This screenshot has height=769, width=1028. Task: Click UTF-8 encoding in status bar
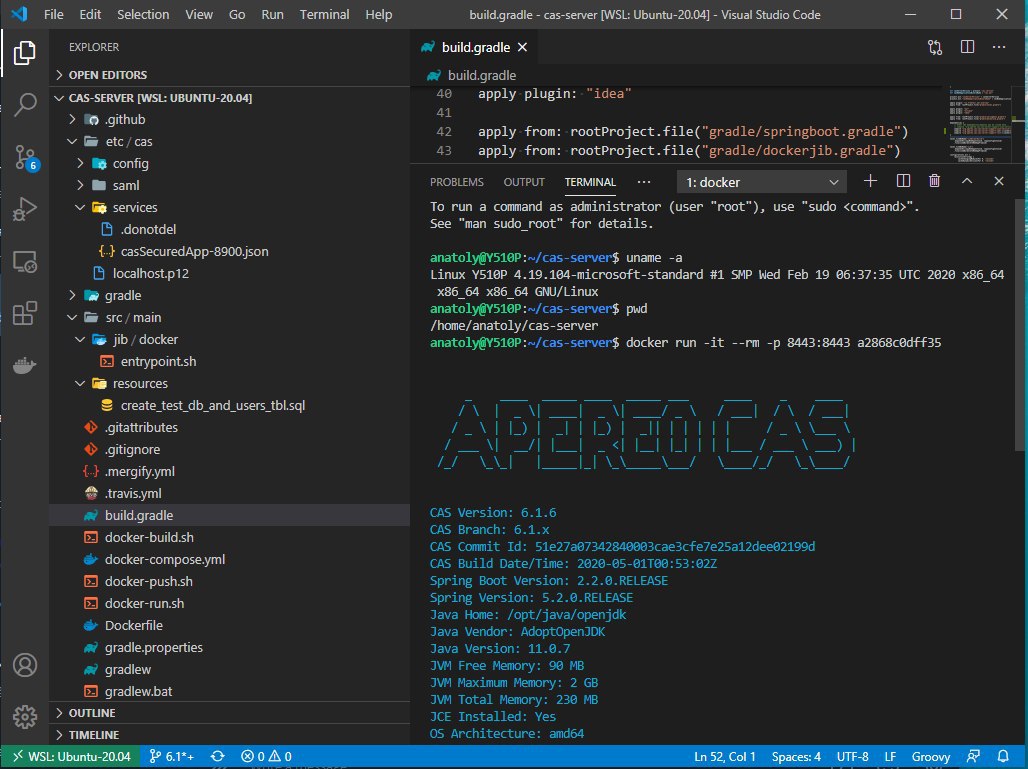(852, 757)
